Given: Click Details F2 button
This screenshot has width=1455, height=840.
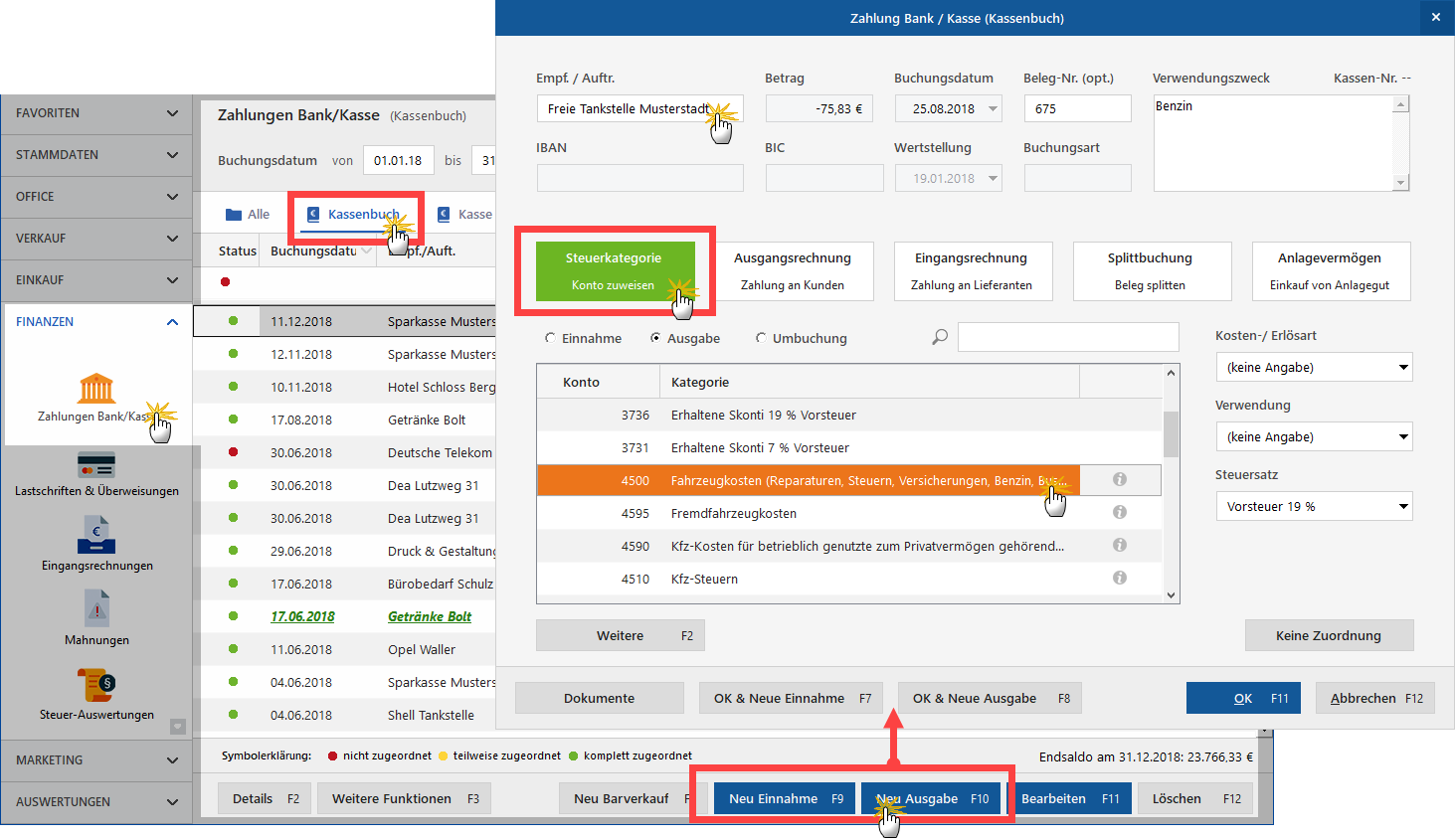Looking at the screenshot, I should [265, 799].
